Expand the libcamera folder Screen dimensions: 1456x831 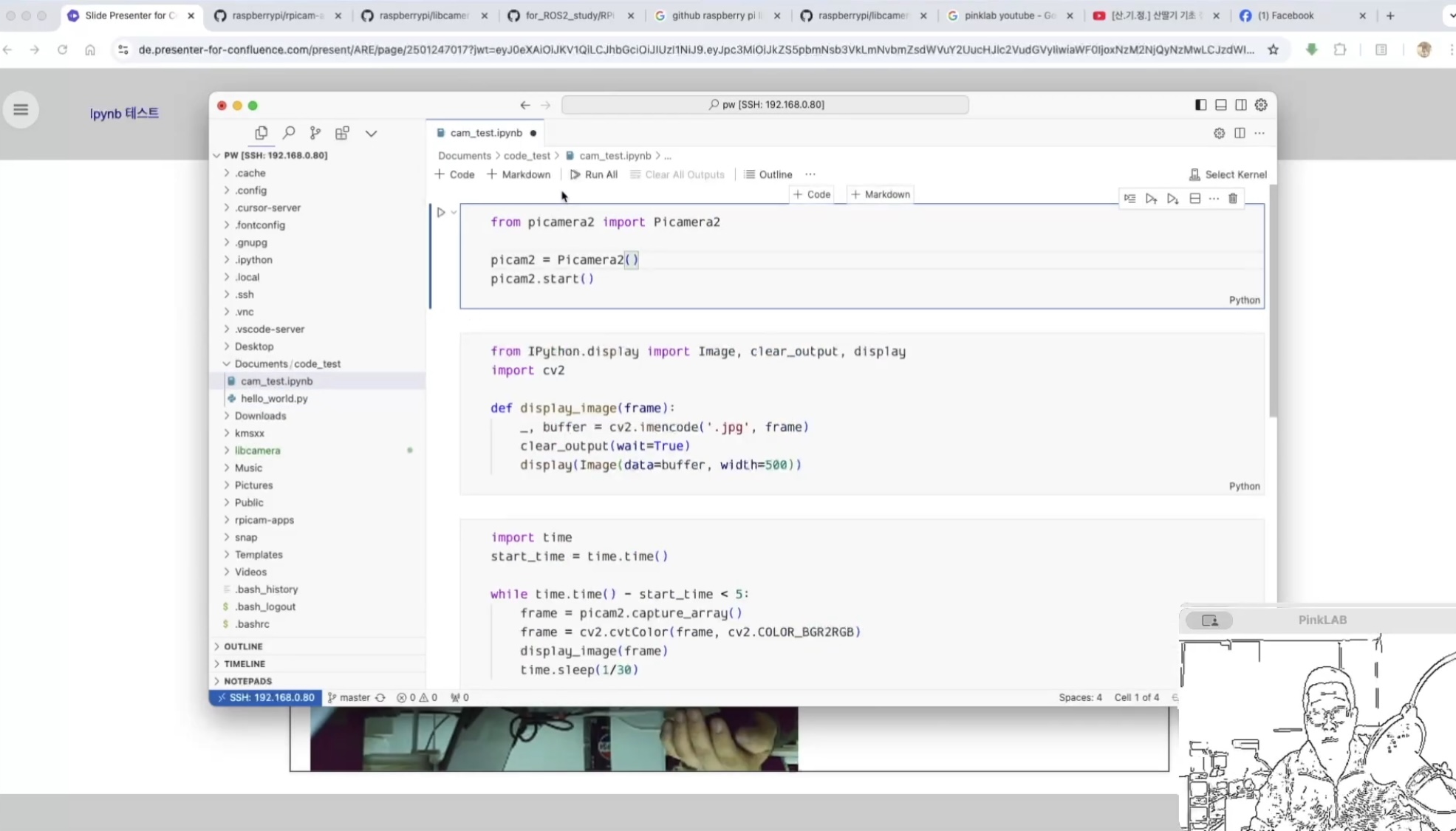tap(257, 451)
